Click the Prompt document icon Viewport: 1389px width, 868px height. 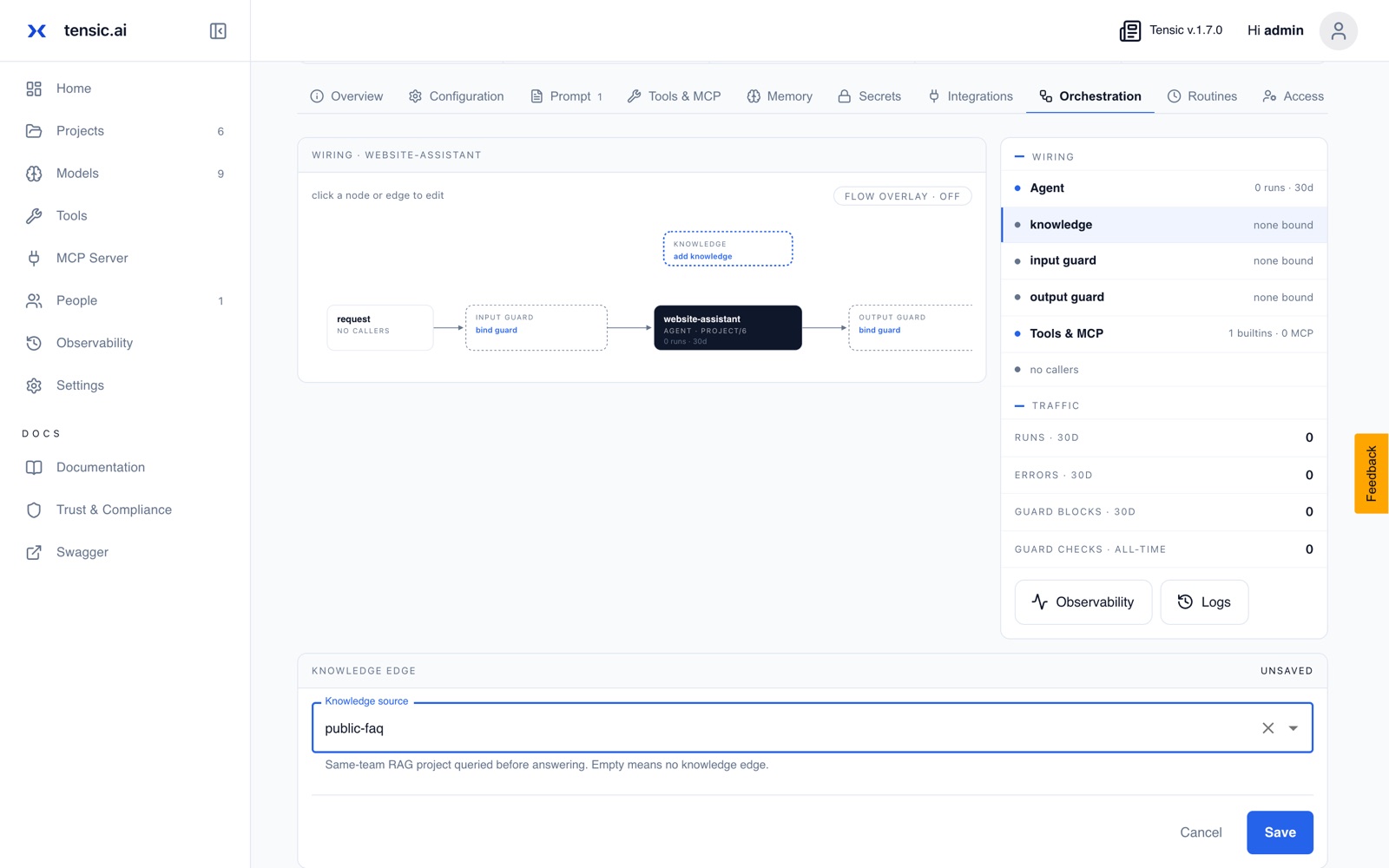537,96
